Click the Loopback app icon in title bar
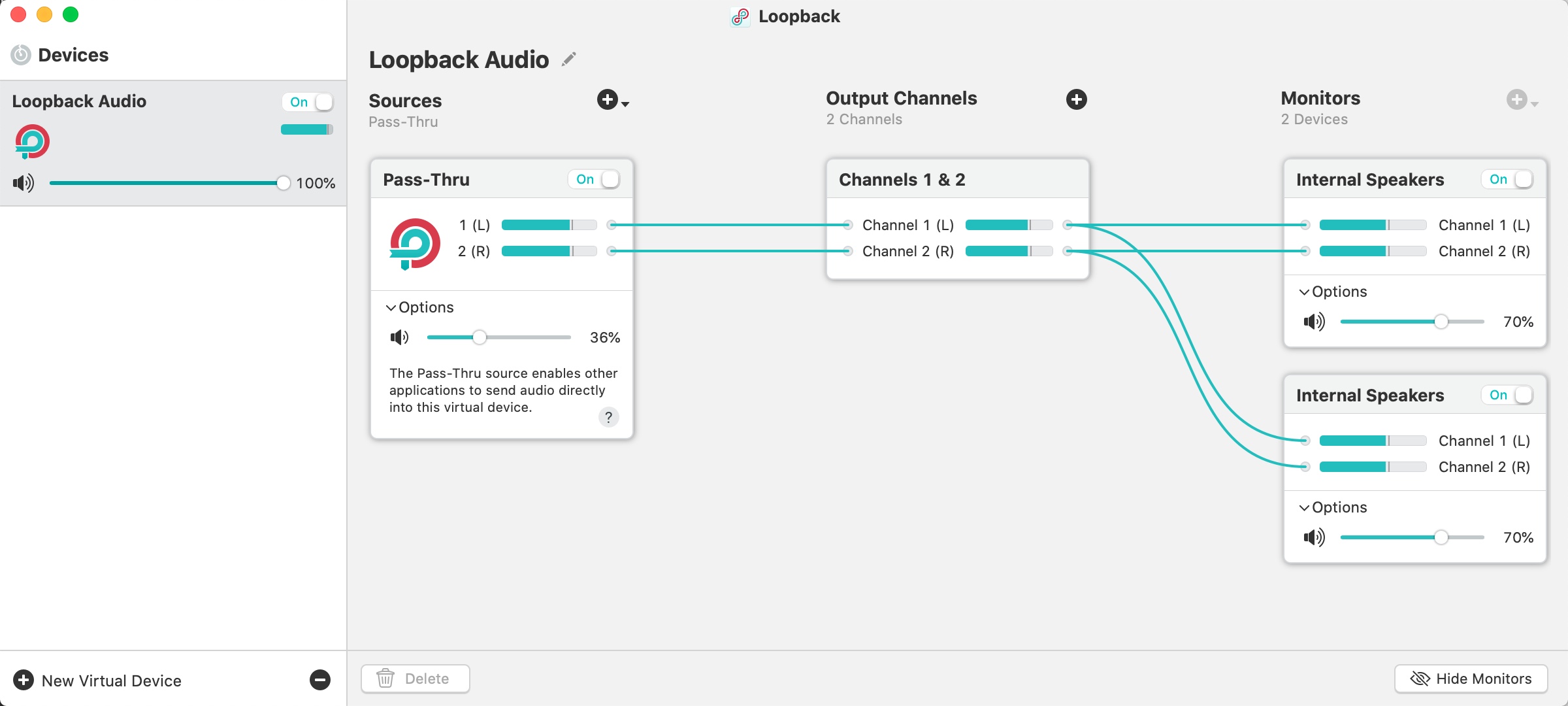The height and width of the screenshot is (706, 1568). [x=740, y=16]
